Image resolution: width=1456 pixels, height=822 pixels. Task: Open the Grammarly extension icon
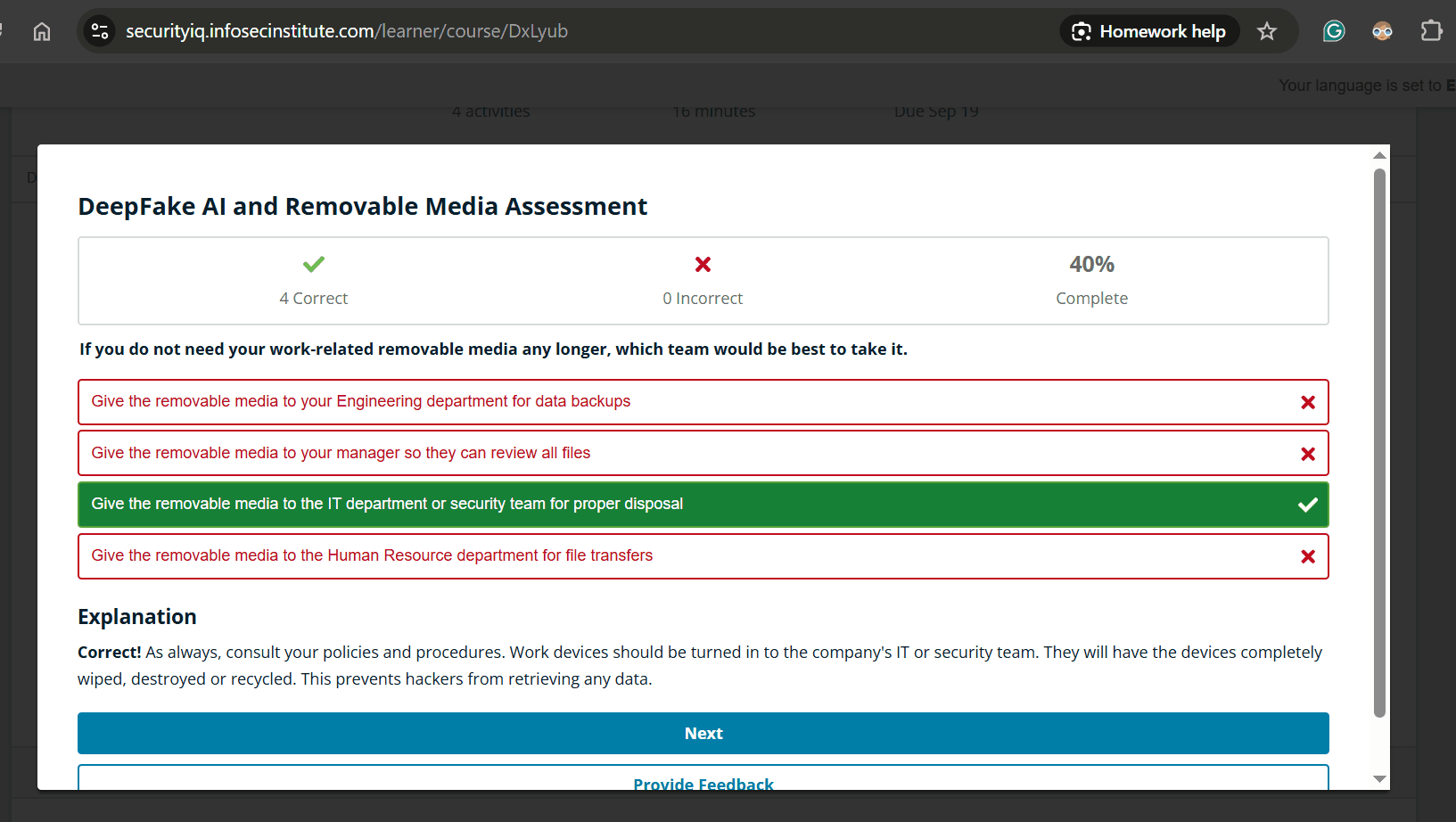[x=1333, y=32]
